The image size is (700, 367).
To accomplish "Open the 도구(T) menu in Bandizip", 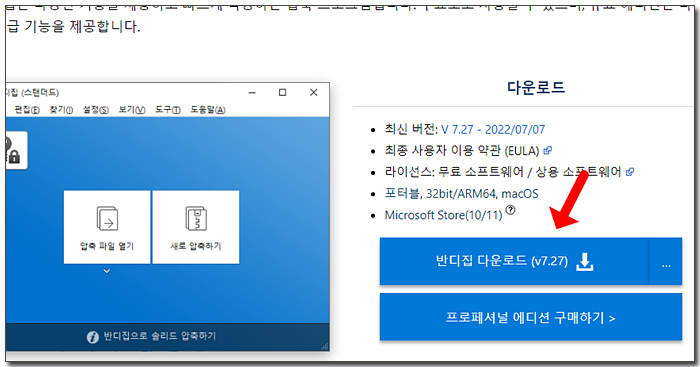I will click(x=167, y=110).
